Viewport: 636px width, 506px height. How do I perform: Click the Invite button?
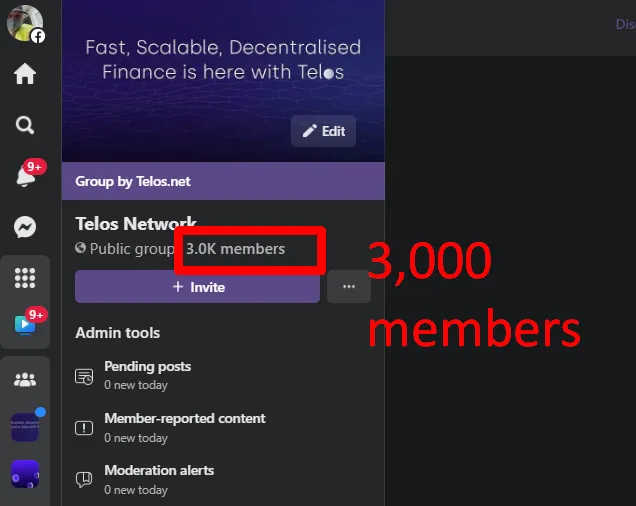click(198, 287)
